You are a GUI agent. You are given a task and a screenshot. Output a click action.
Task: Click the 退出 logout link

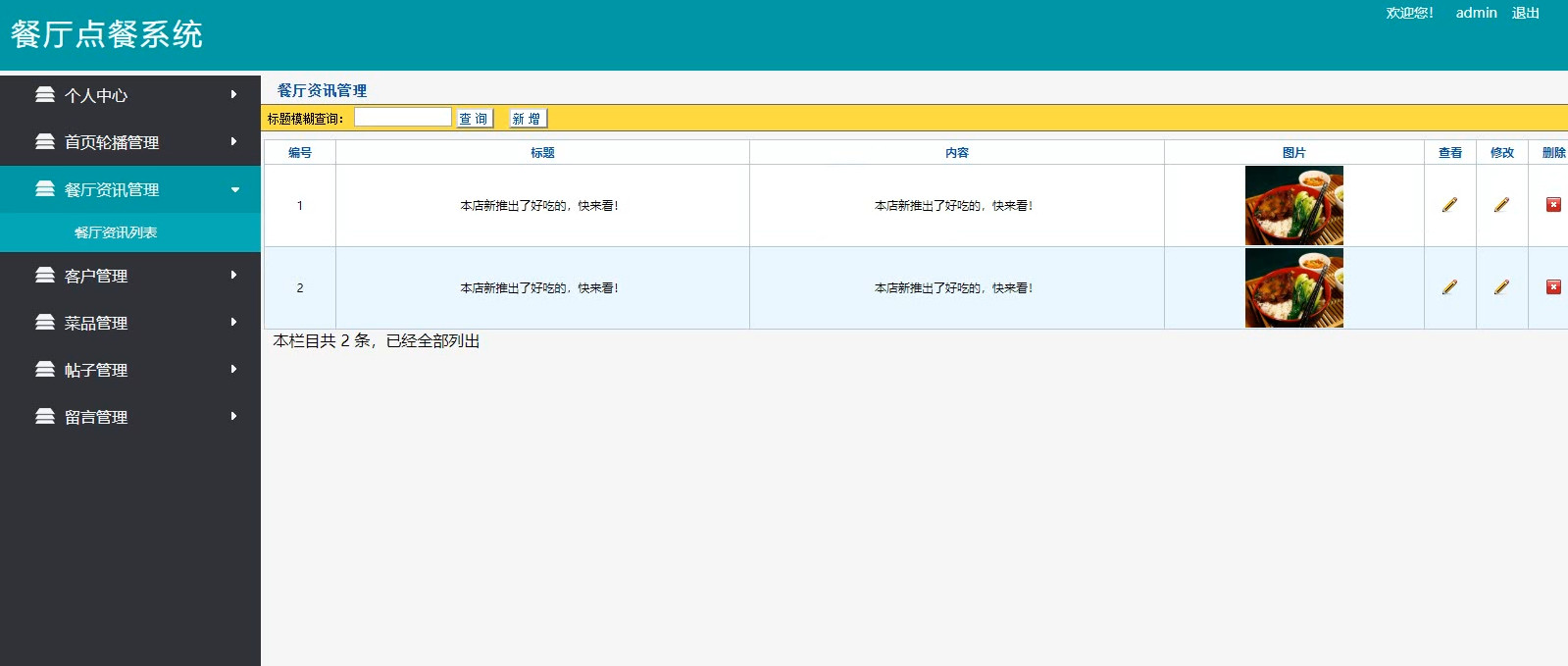pos(1525,13)
